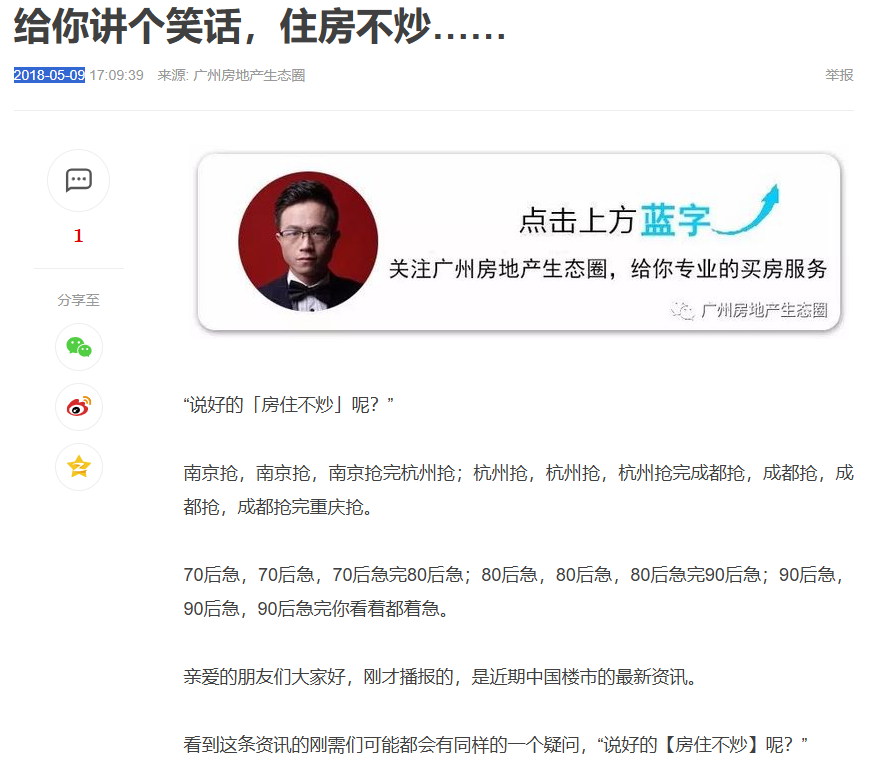The image size is (874, 764).
Task: Click the first quote line 说好的「房住不炒」呢
Action: tap(288, 405)
